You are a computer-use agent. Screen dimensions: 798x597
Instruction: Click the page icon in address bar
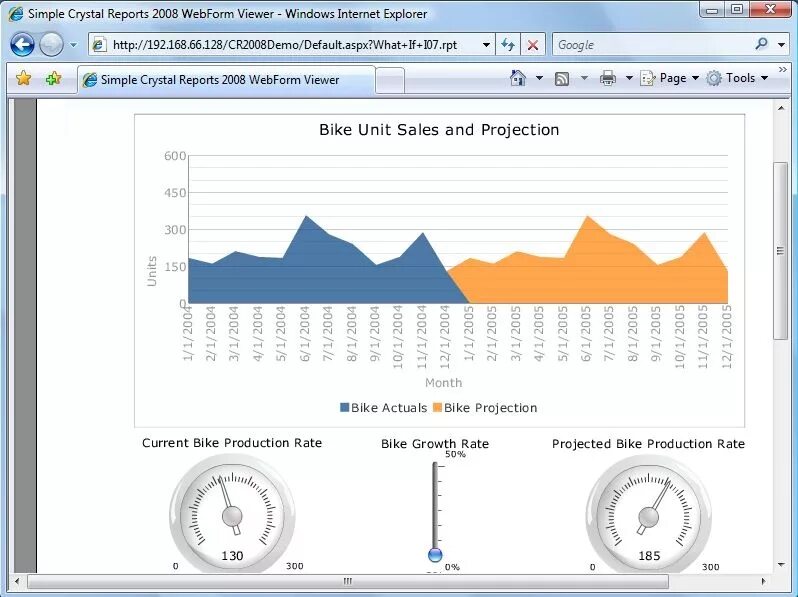99,45
